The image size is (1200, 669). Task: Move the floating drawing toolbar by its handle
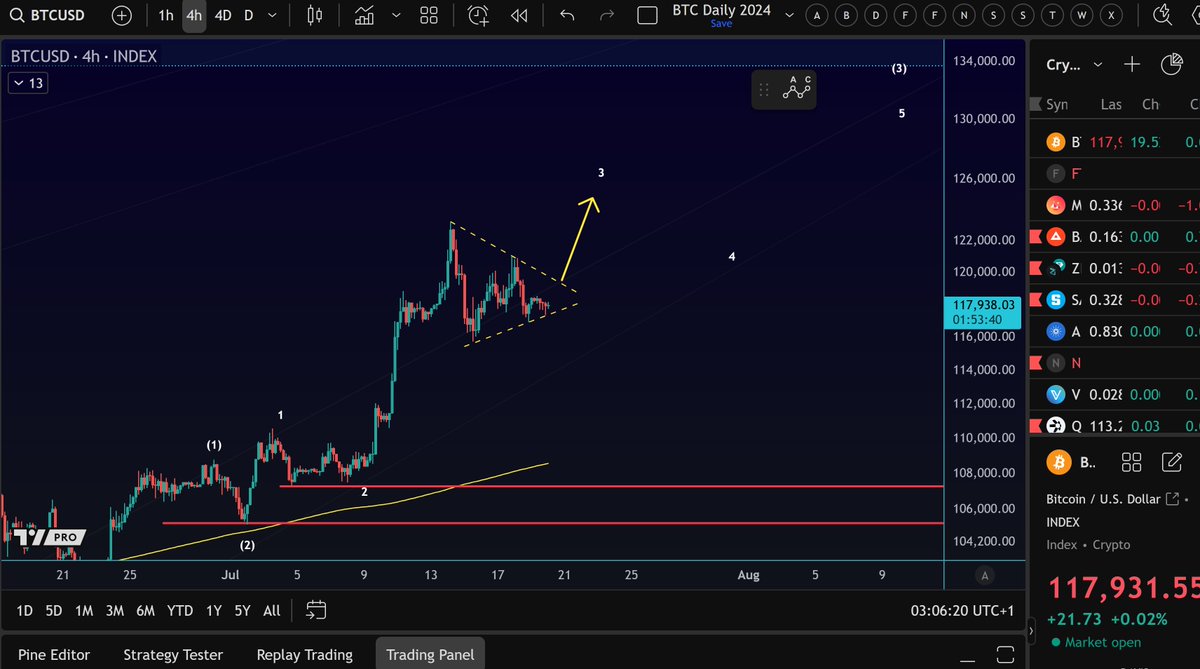(765, 90)
